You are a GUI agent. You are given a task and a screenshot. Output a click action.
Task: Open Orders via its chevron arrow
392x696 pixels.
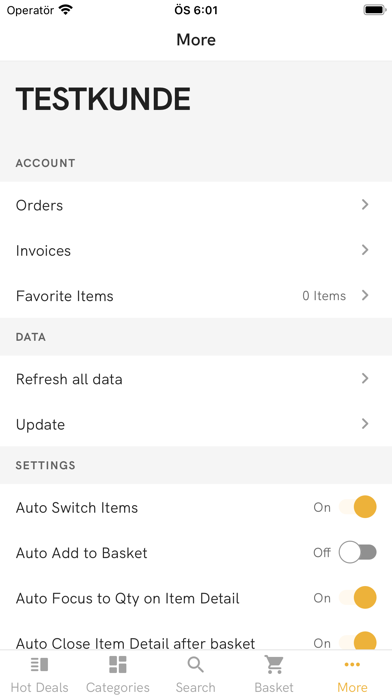pos(365,205)
